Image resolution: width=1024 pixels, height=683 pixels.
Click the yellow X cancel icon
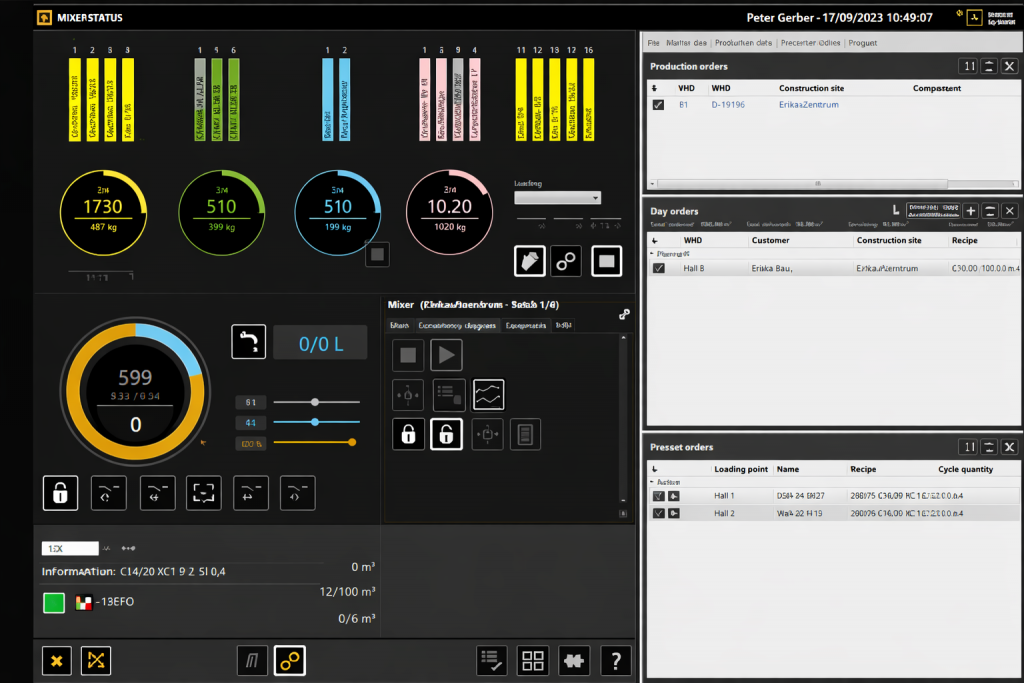click(x=57, y=660)
